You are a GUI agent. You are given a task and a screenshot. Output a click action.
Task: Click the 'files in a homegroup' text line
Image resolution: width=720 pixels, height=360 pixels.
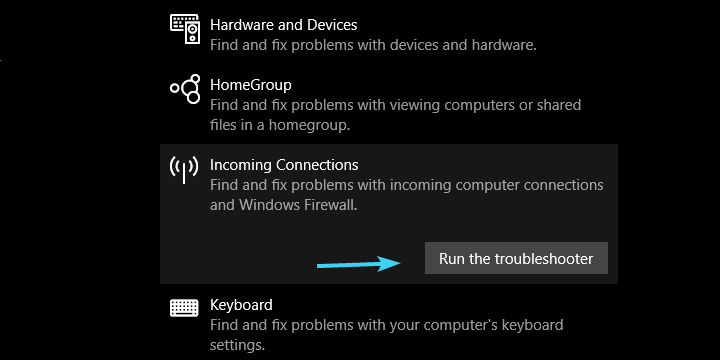tap(280, 125)
